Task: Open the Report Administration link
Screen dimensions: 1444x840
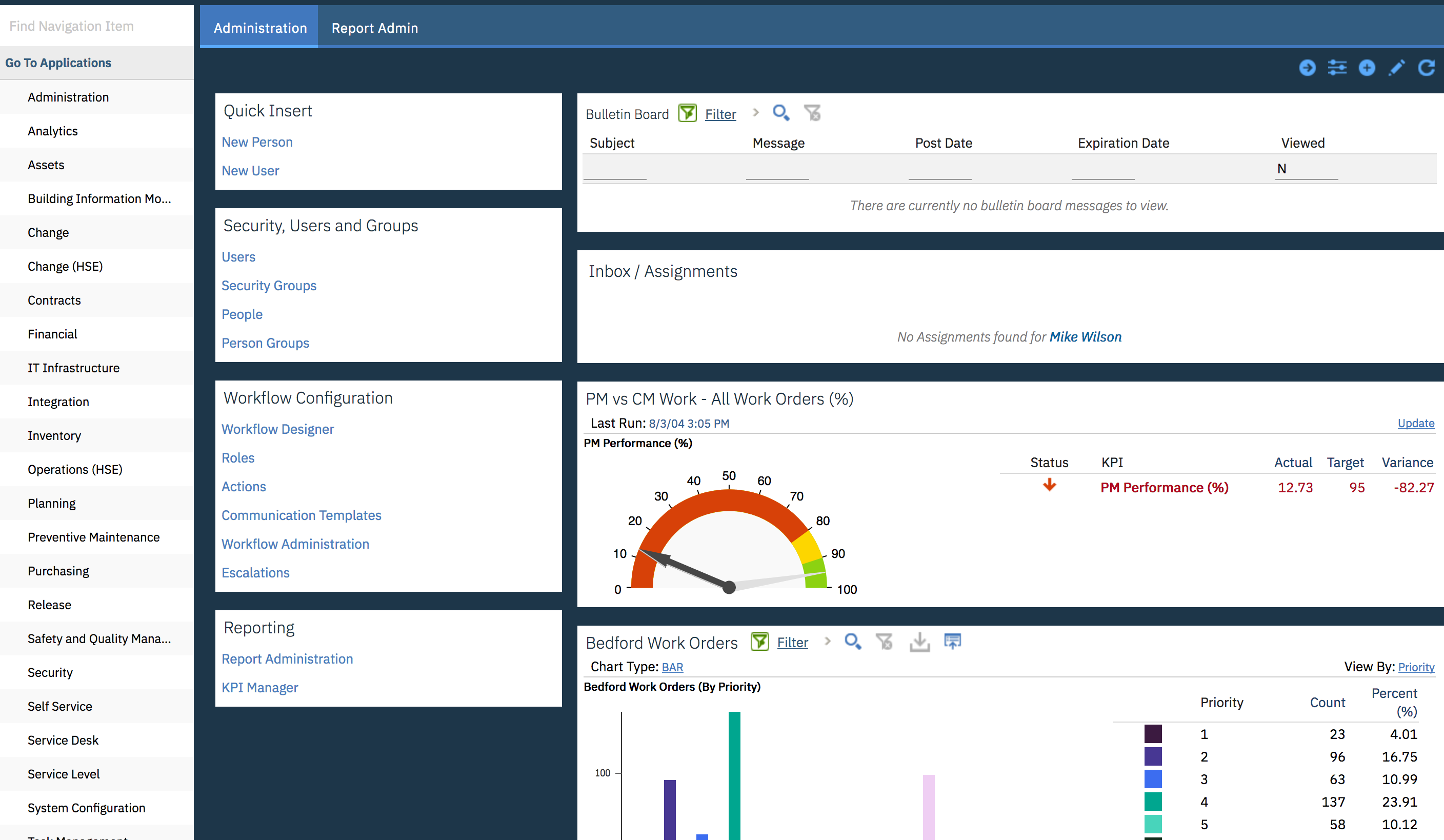Action: point(287,659)
